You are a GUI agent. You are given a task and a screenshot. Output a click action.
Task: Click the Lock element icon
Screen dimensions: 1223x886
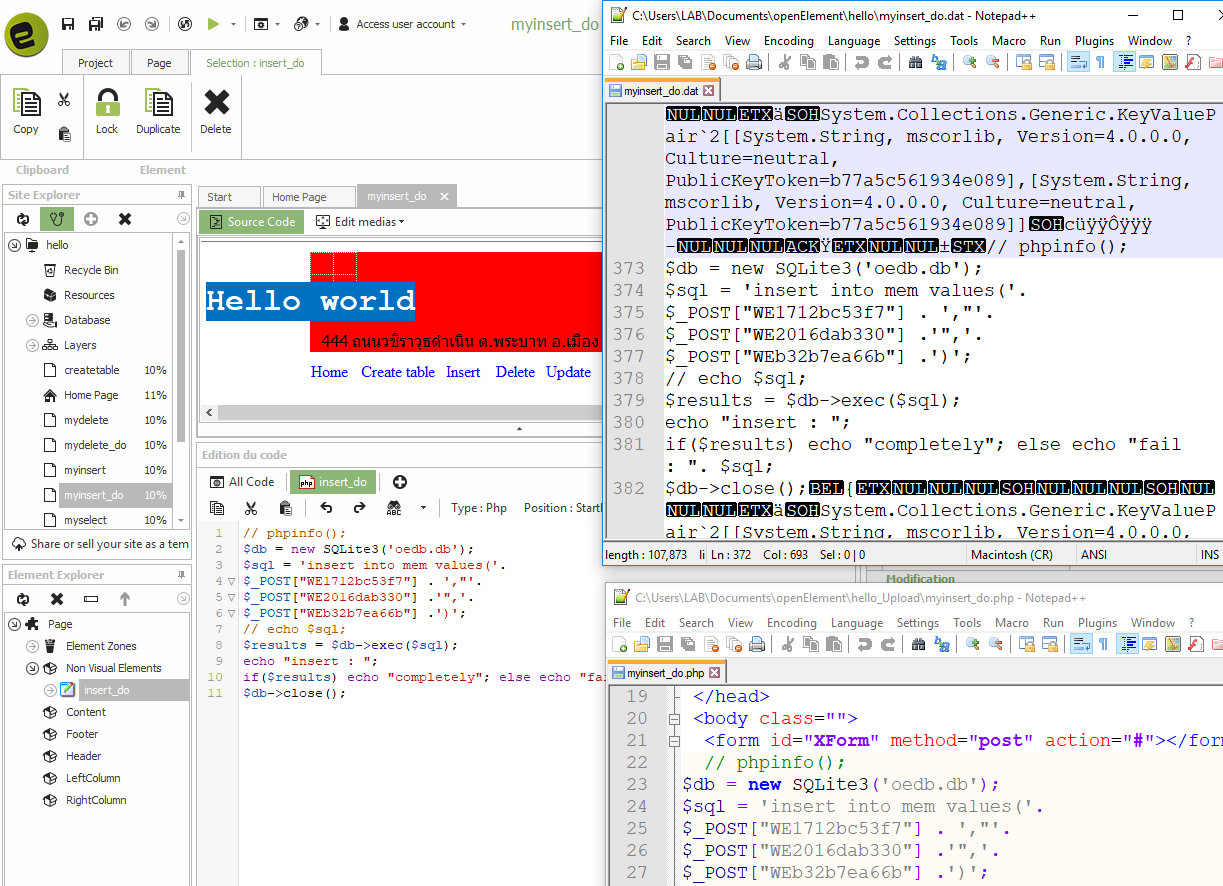coord(107,104)
